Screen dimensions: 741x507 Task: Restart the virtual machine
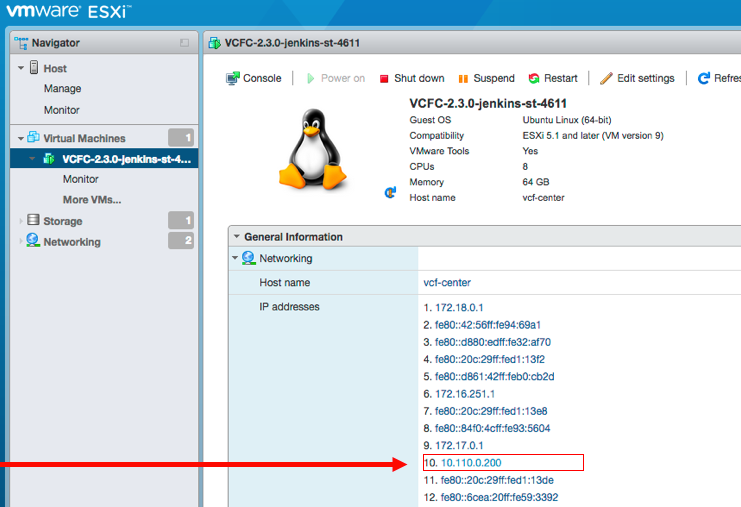[553, 78]
